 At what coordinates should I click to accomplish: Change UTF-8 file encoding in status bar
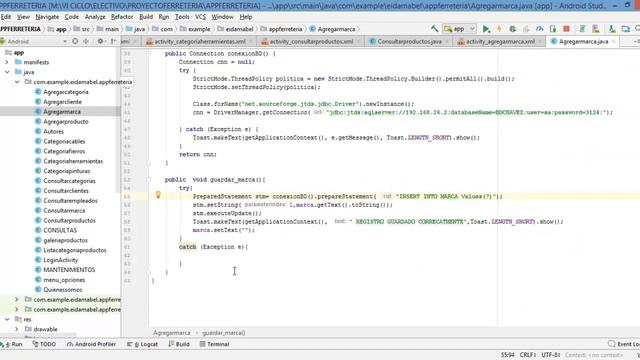pyautogui.click(x=551, y=355)
